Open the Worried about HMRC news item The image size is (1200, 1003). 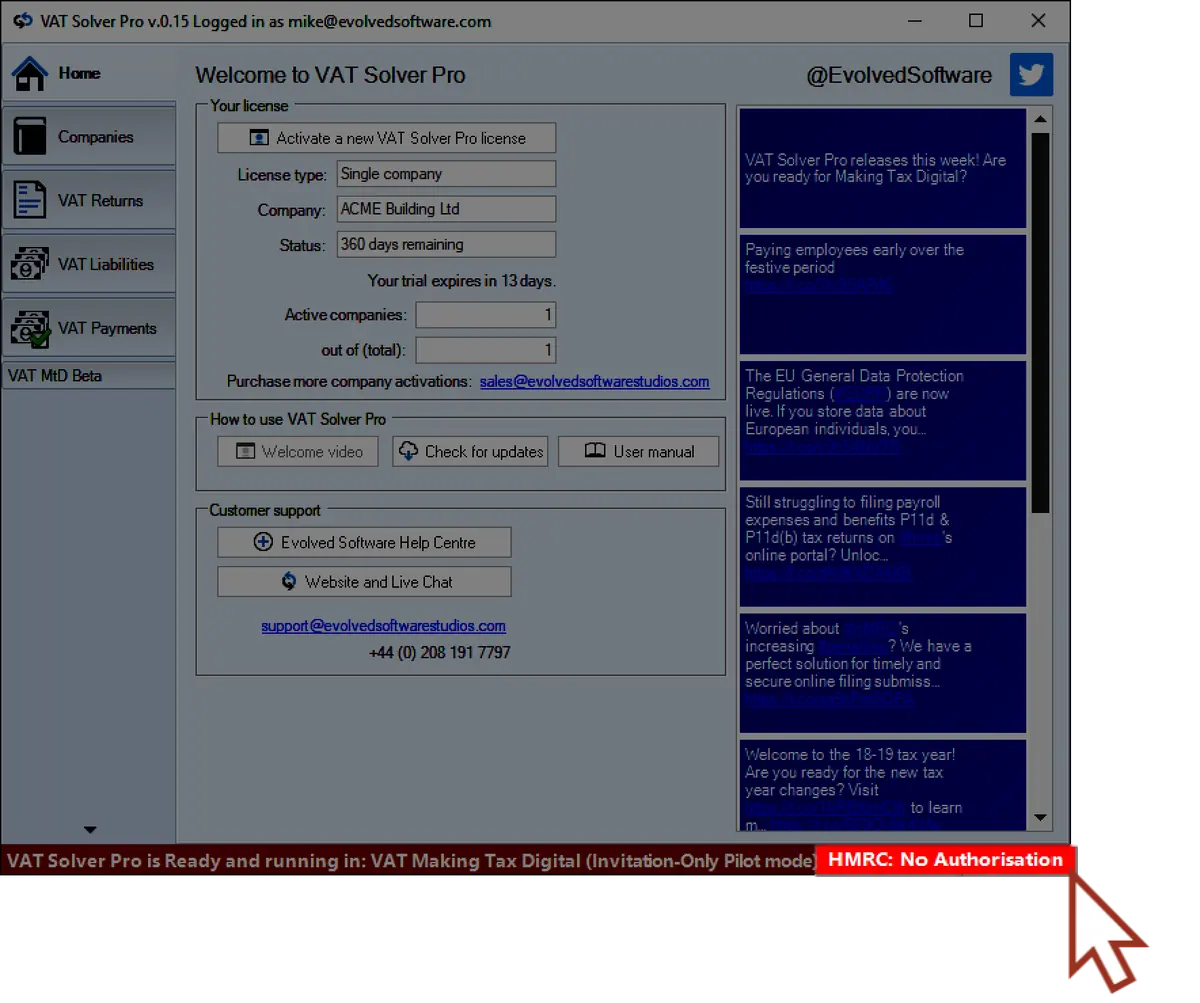[882, 672]
